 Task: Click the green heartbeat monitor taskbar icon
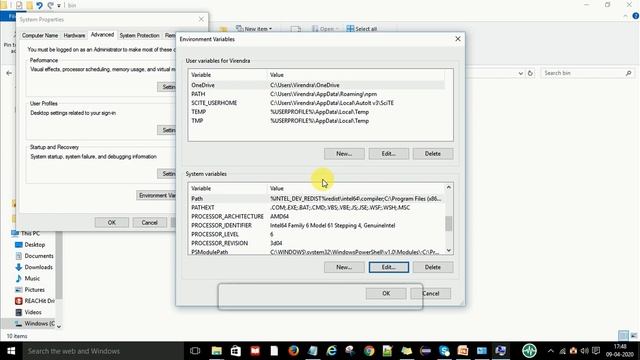[529, 351]
